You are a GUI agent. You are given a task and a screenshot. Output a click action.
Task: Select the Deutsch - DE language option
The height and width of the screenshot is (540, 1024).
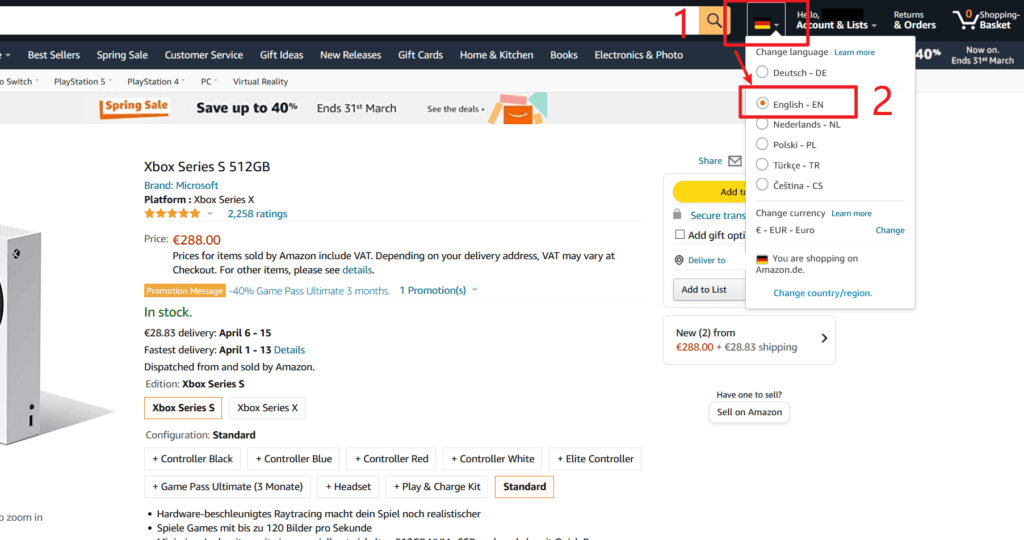pos(763,72)
